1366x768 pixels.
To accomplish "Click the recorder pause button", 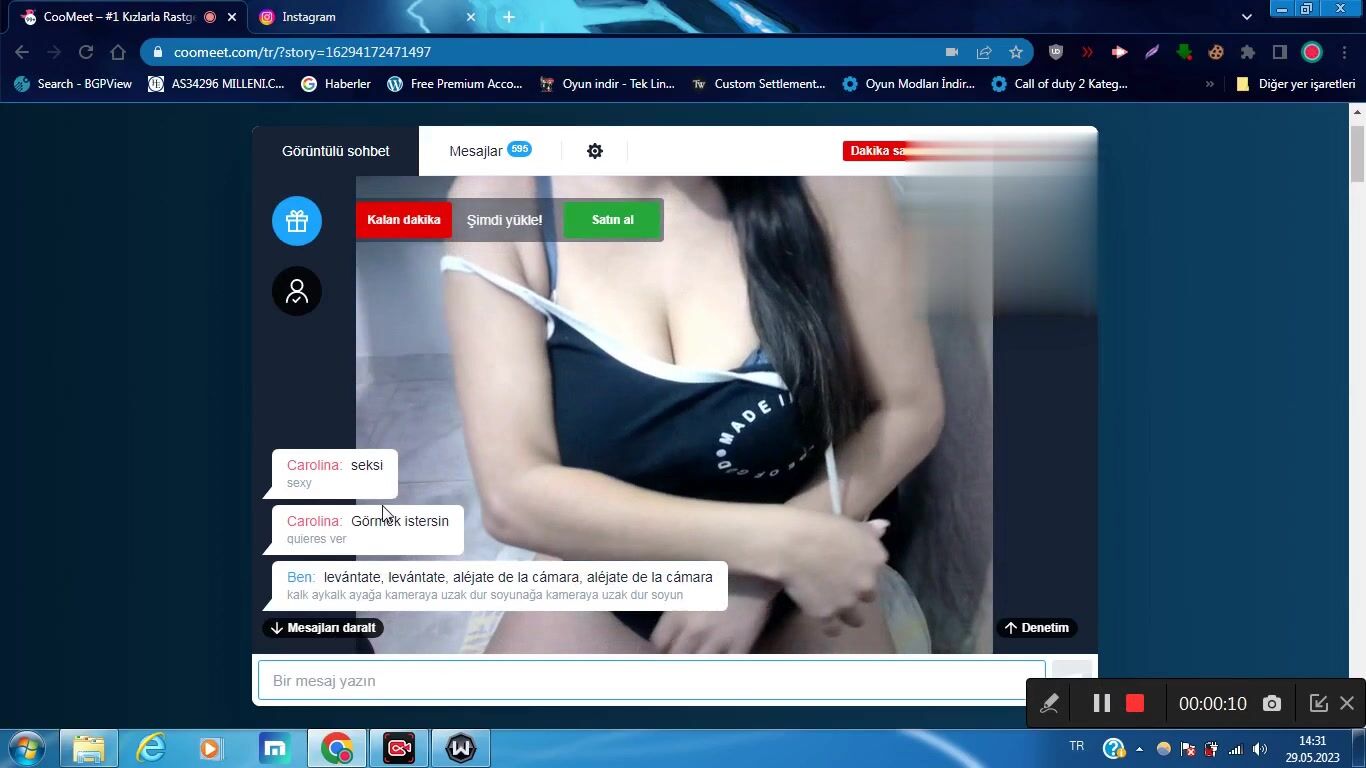I will click(x=1101, y=703).
